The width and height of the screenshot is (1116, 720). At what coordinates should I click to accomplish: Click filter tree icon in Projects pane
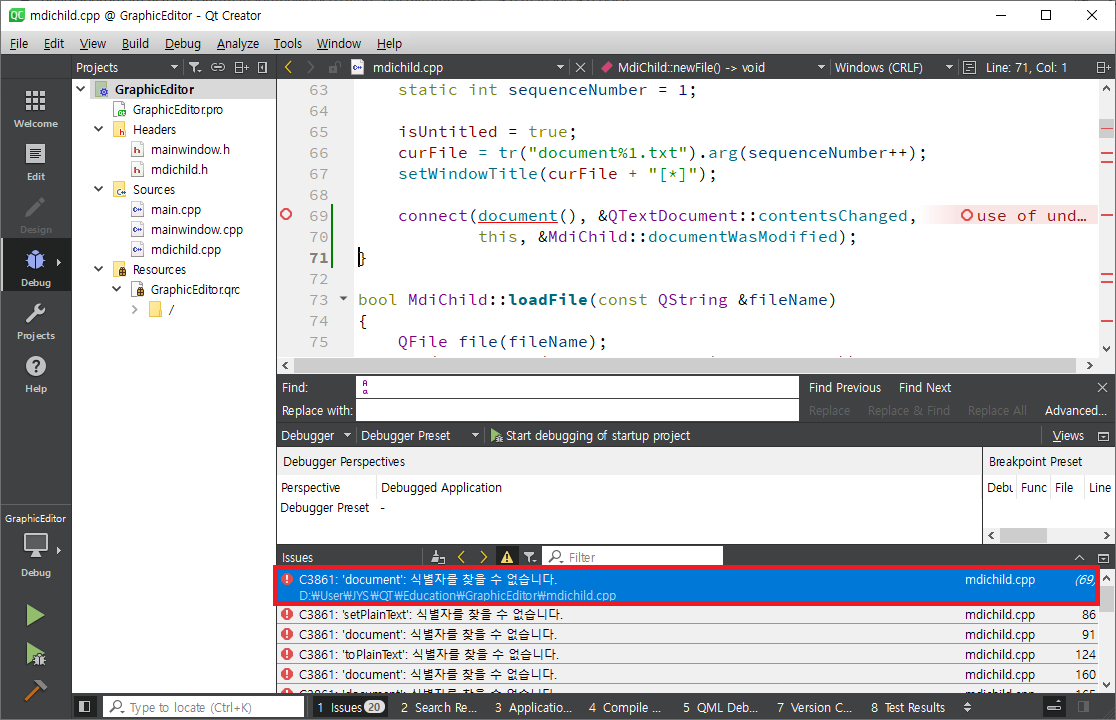click(x=194, y=67)
